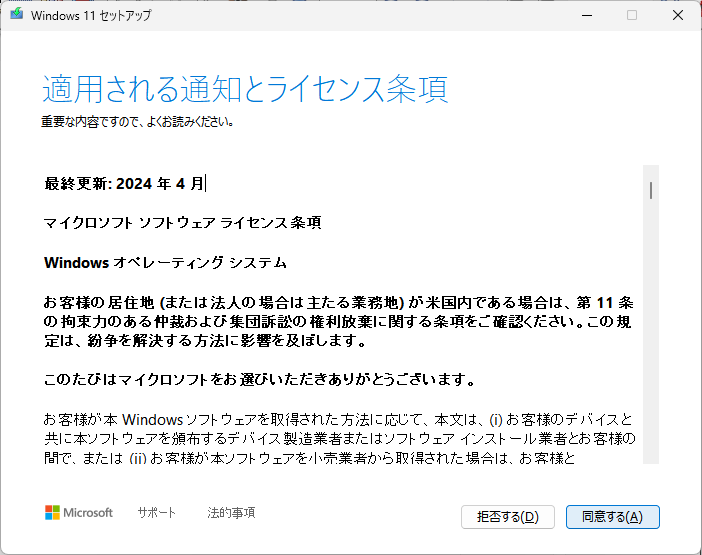702x555 pixels.
Task: Minimize the setup window
Action: click(x=587, y=15)
